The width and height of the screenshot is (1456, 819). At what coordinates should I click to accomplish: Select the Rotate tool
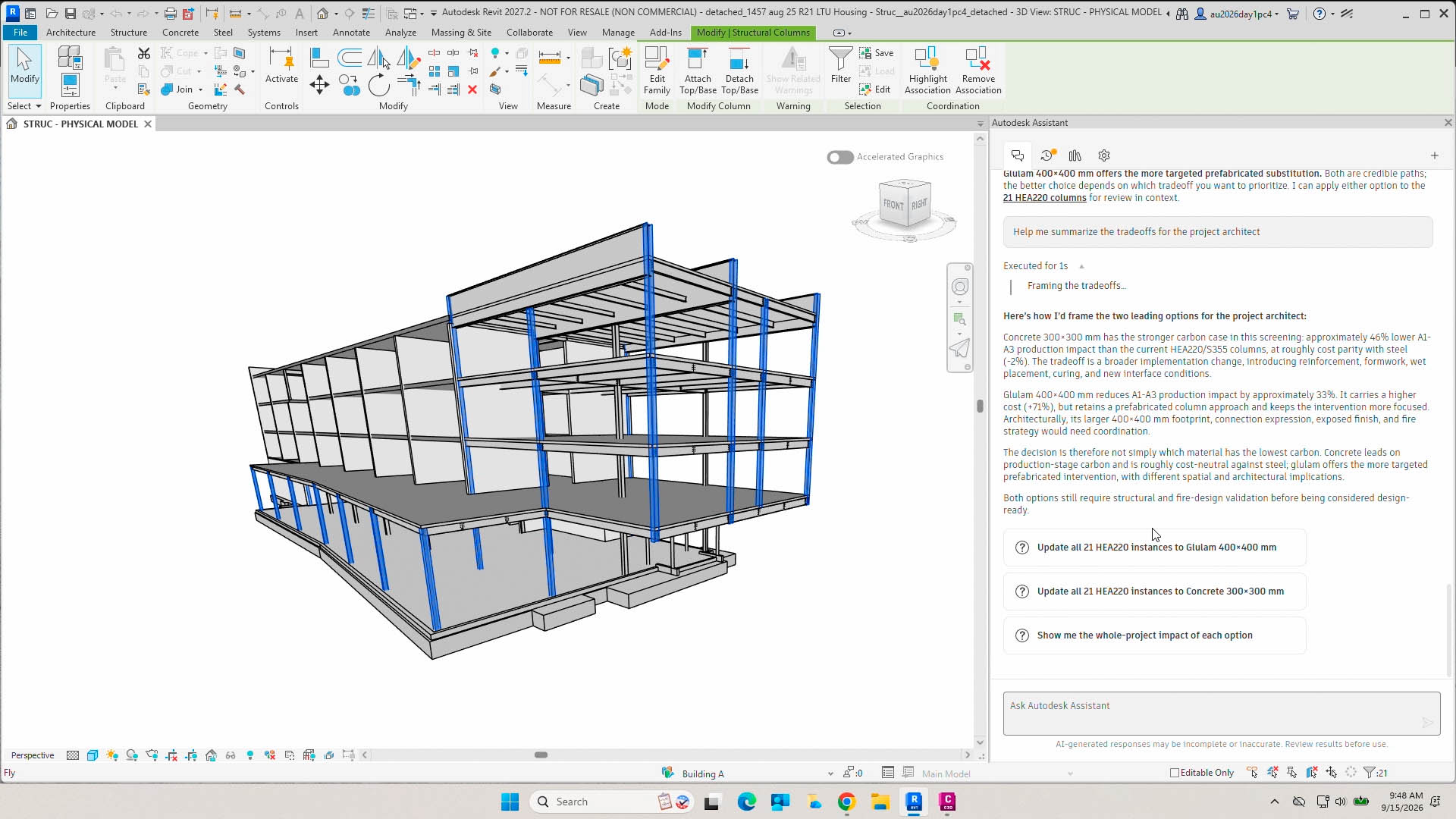378,84
